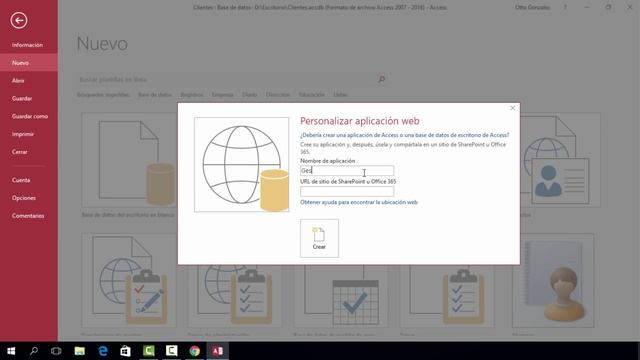Open Comentarios page
Screen dimensions: 640x360
point(28,216)
